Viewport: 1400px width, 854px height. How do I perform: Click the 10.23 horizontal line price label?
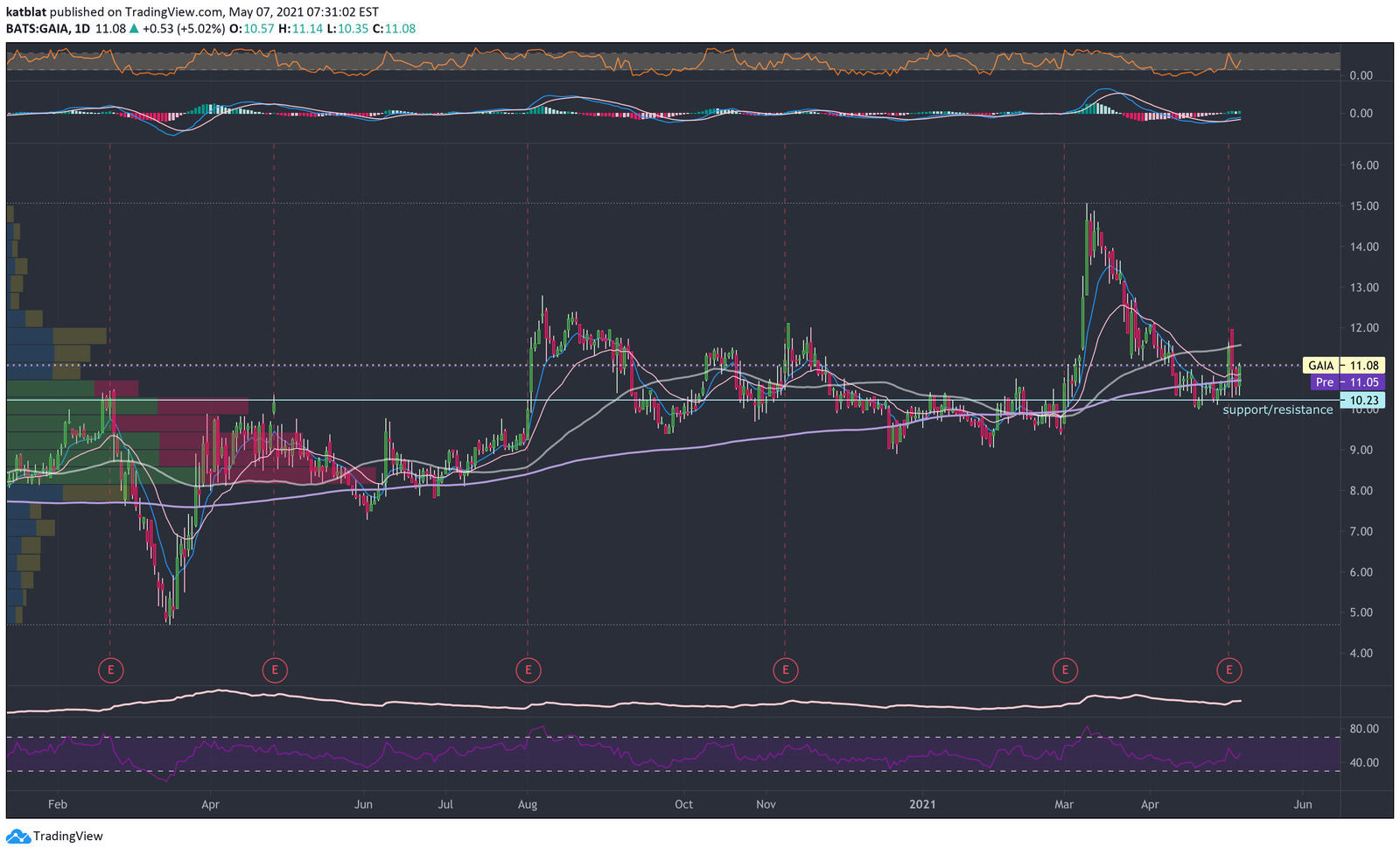click(x=1361, y=401)
